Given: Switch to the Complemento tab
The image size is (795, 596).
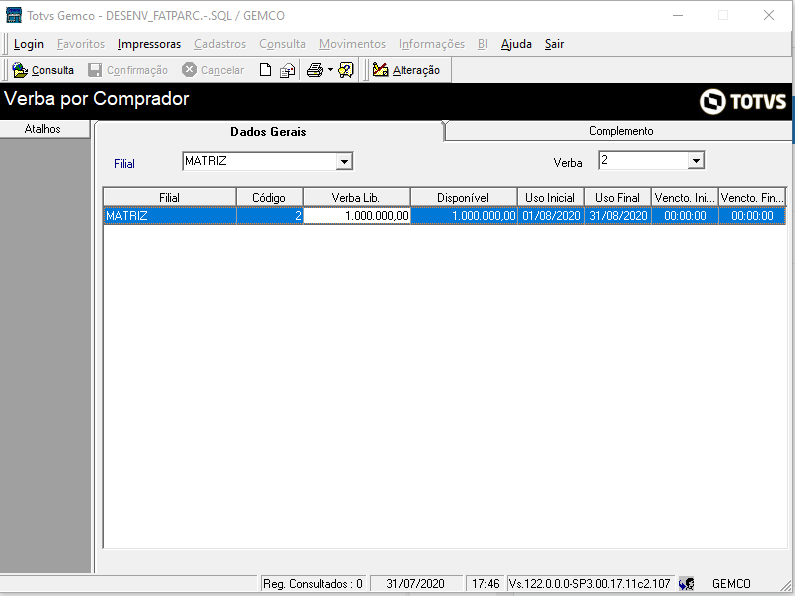Looking at the screenshot, I should click(x=621, y=131).
